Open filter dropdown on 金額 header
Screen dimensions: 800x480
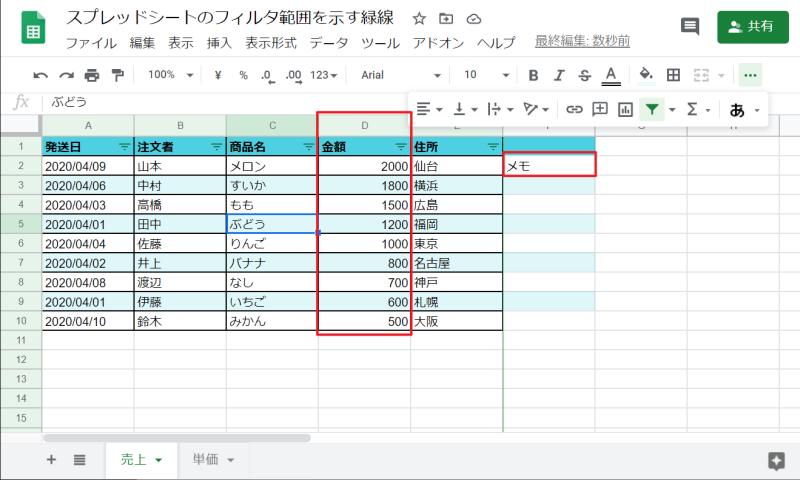401,146
